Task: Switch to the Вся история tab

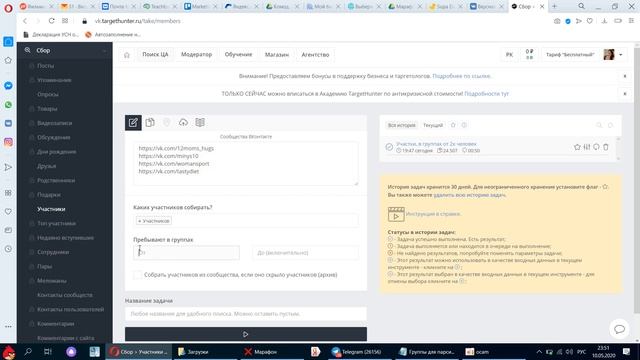Action: (402, 125)
